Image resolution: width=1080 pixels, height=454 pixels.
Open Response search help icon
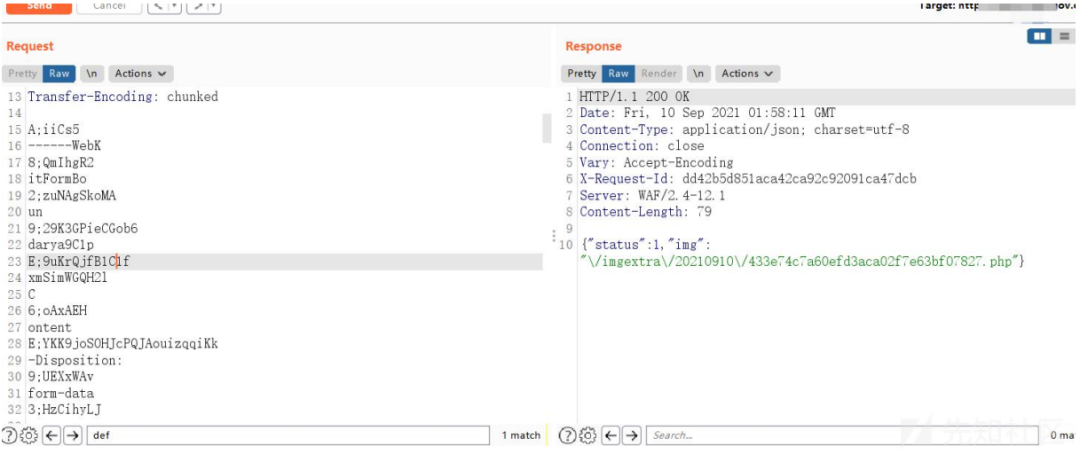(x=567, y=435)
